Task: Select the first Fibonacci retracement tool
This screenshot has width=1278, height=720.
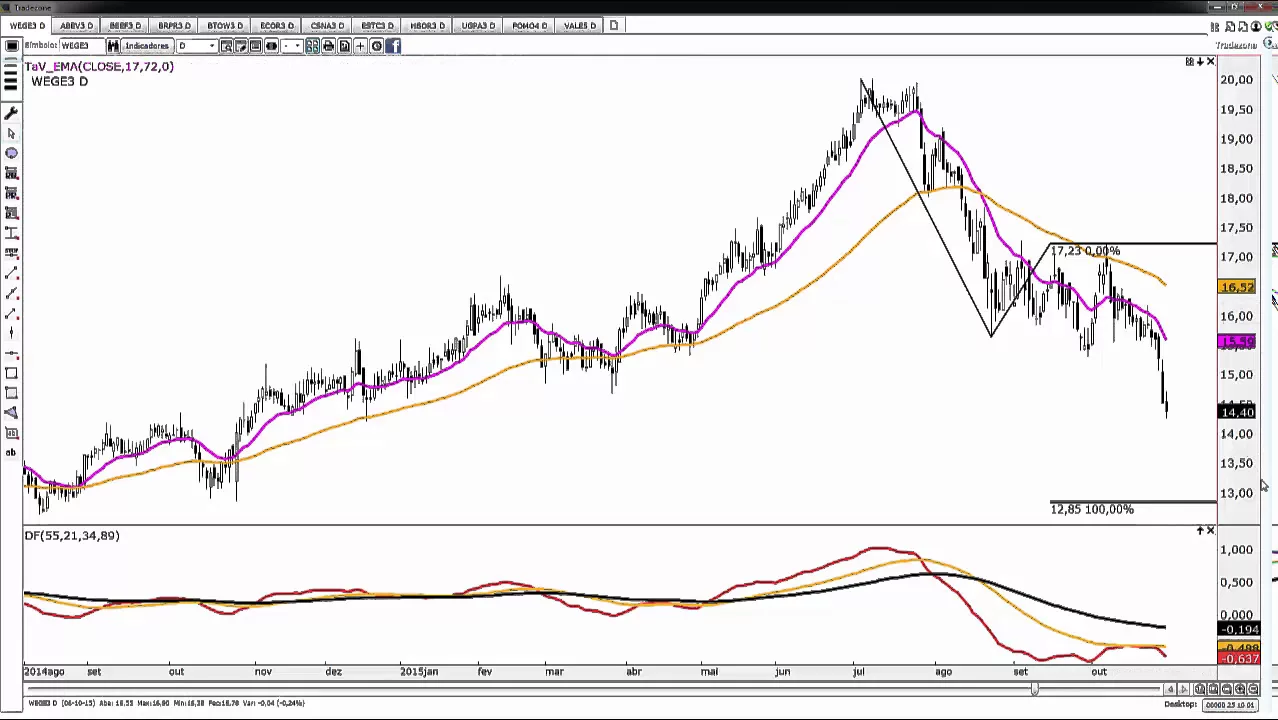Action: [11, 174]
